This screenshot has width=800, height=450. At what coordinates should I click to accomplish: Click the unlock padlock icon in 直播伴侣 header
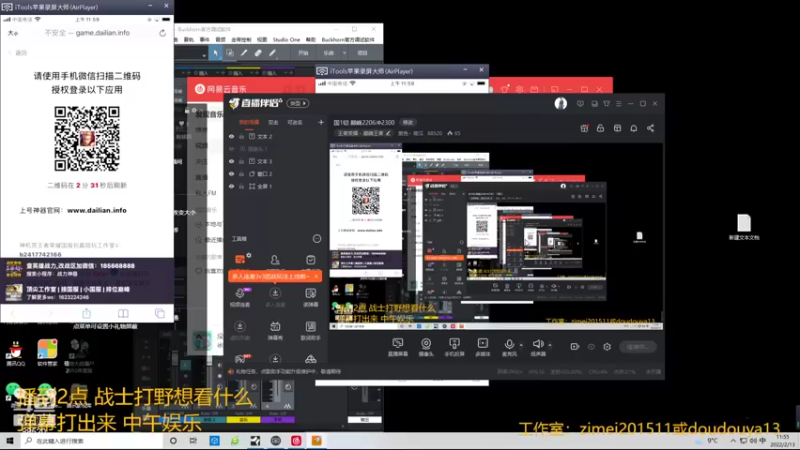(601, 128)
